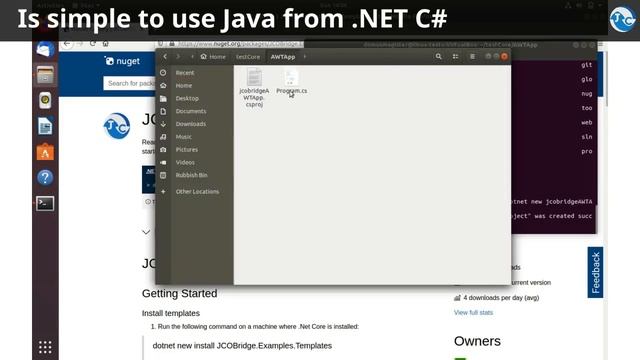
Task: Reload the browser page
Action: [x=93, y=44]
